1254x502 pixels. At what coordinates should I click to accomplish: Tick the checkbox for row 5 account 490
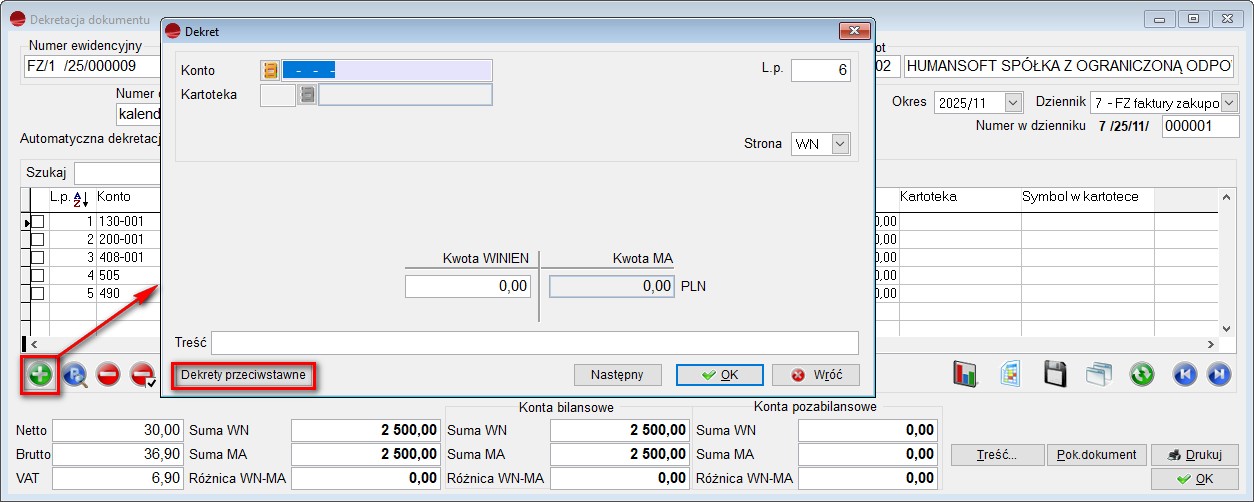point(38,294)
